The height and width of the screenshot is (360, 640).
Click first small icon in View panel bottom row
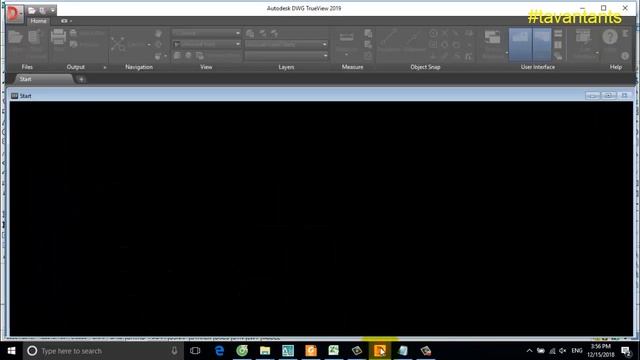pos(177,56)
